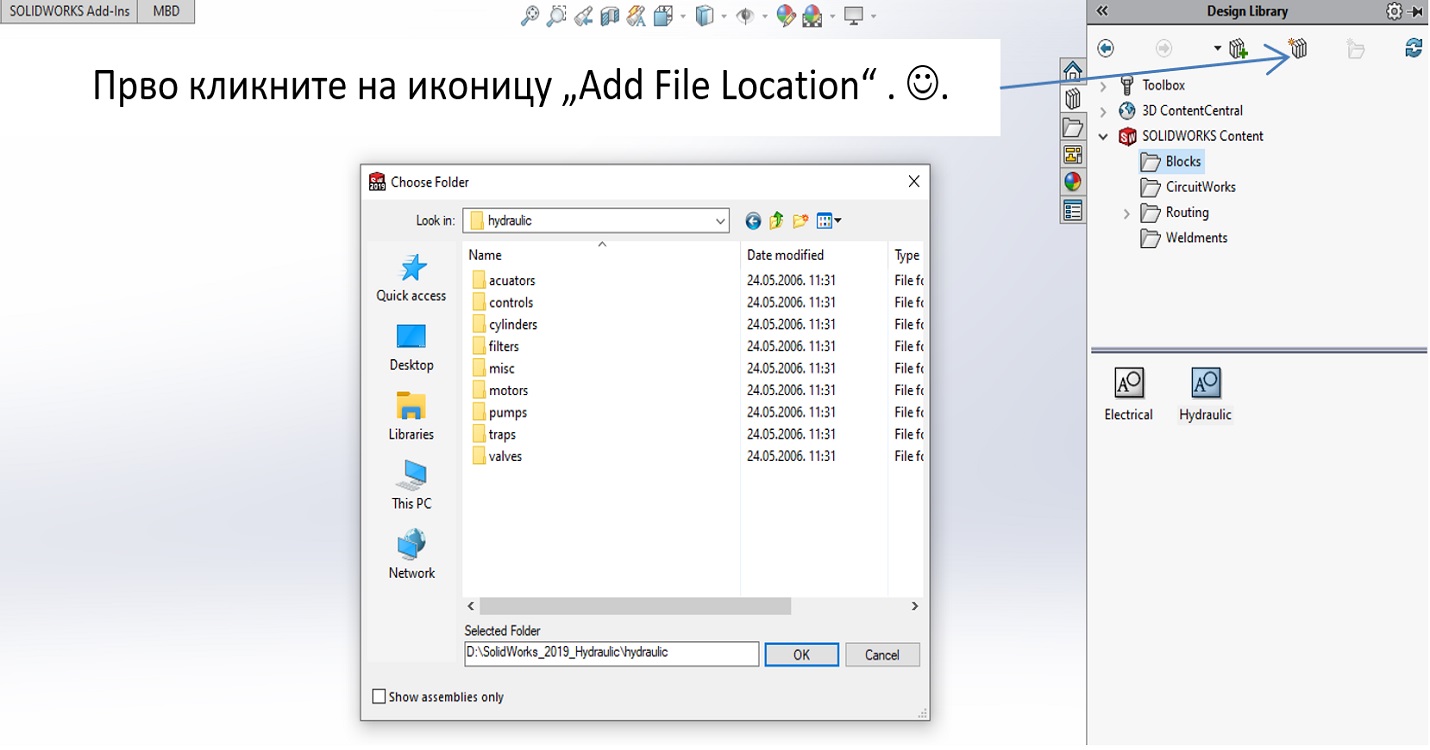Select Network in places bar

pos(411,556)
